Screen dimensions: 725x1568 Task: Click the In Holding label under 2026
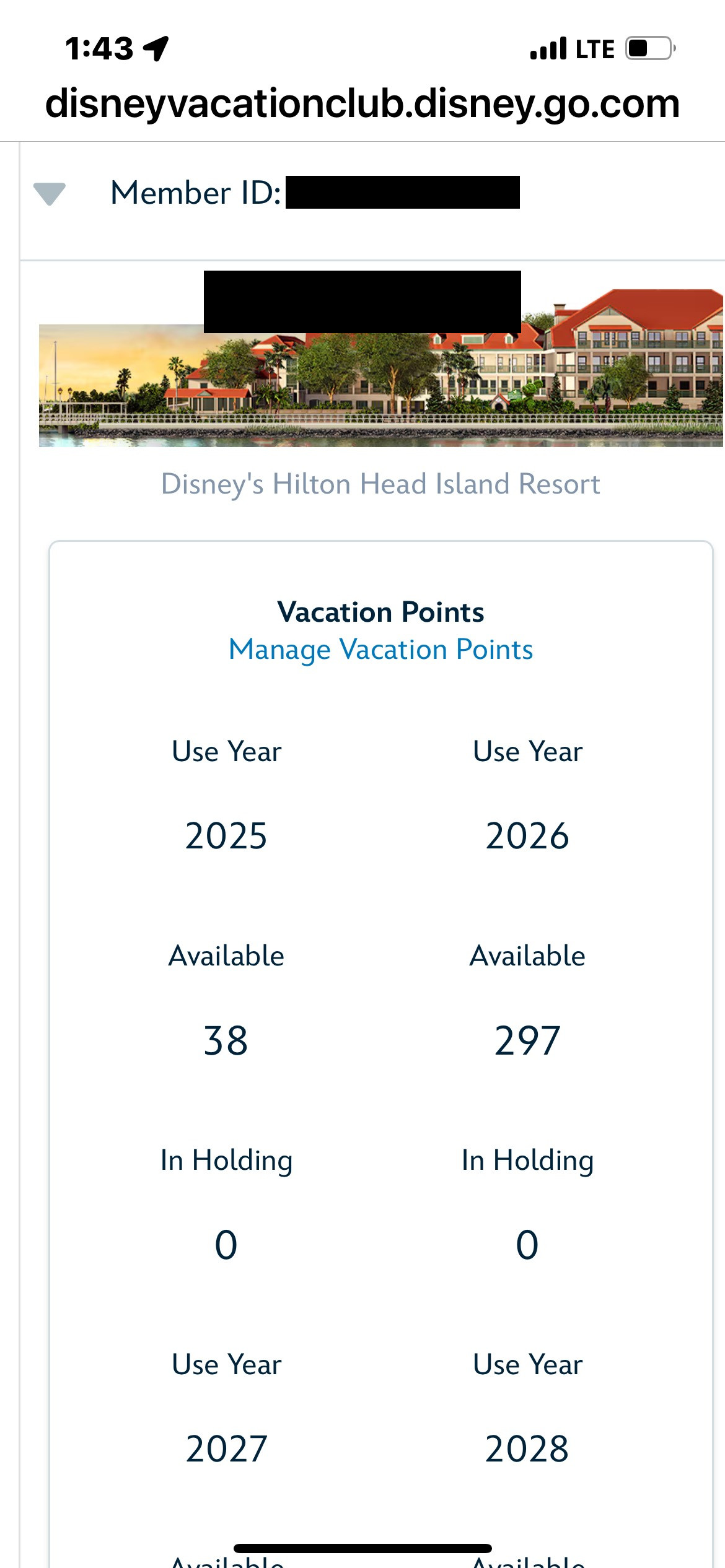point(527,1160)
